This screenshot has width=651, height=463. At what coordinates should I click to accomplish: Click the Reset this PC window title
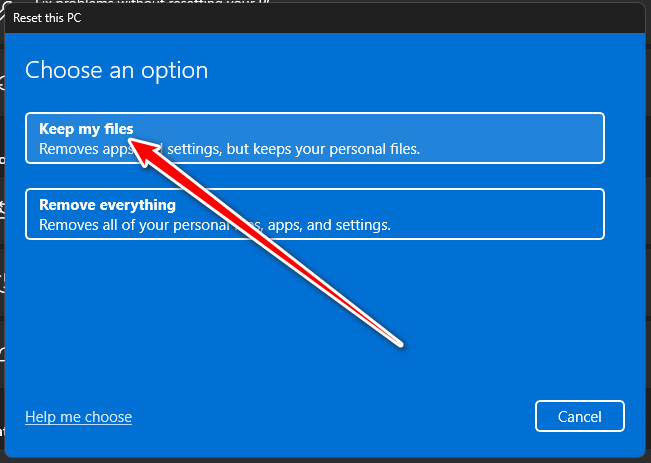pyautogui.click(x=45, y=18)
